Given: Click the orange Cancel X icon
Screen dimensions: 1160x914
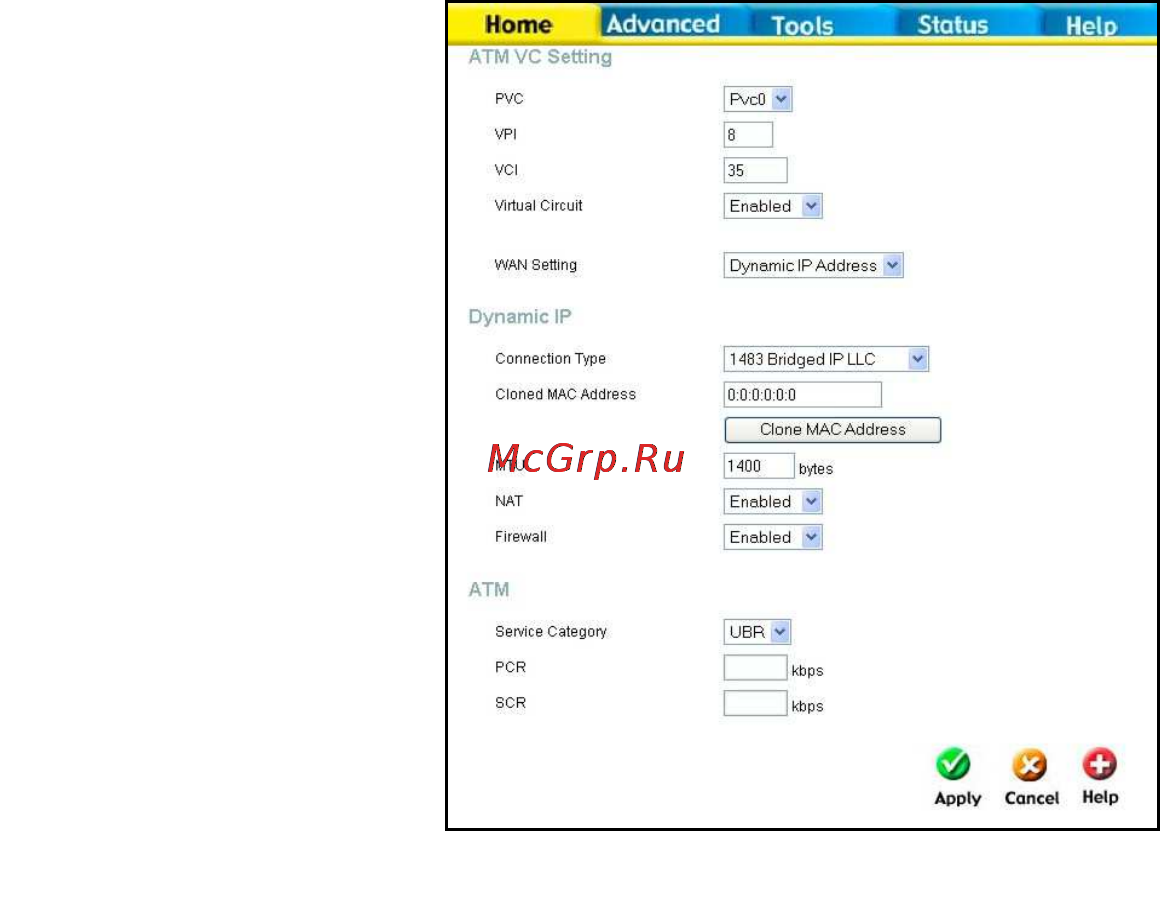Looking at the screenshot, I should pyautogui.click(x=1029, y=765).
